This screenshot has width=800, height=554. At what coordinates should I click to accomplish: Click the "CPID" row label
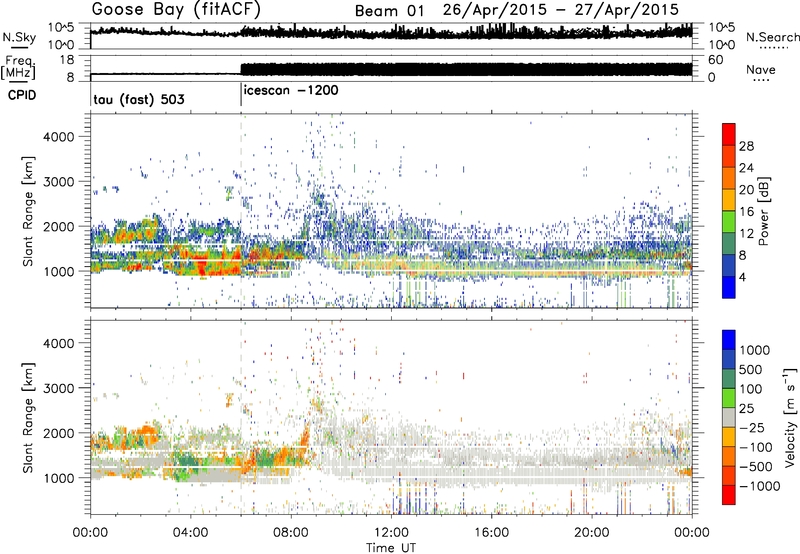(22, 95)
